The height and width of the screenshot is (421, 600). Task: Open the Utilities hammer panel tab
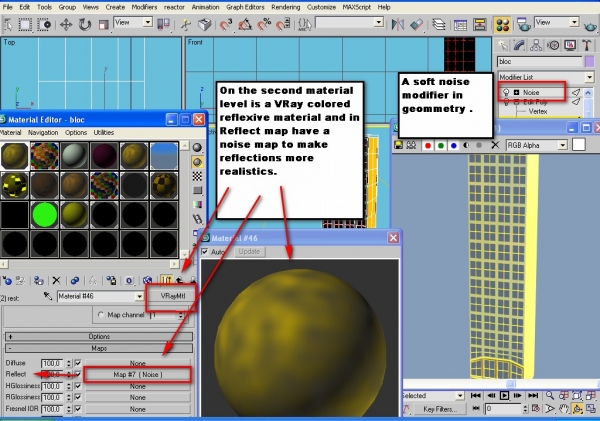click(587, 46)
